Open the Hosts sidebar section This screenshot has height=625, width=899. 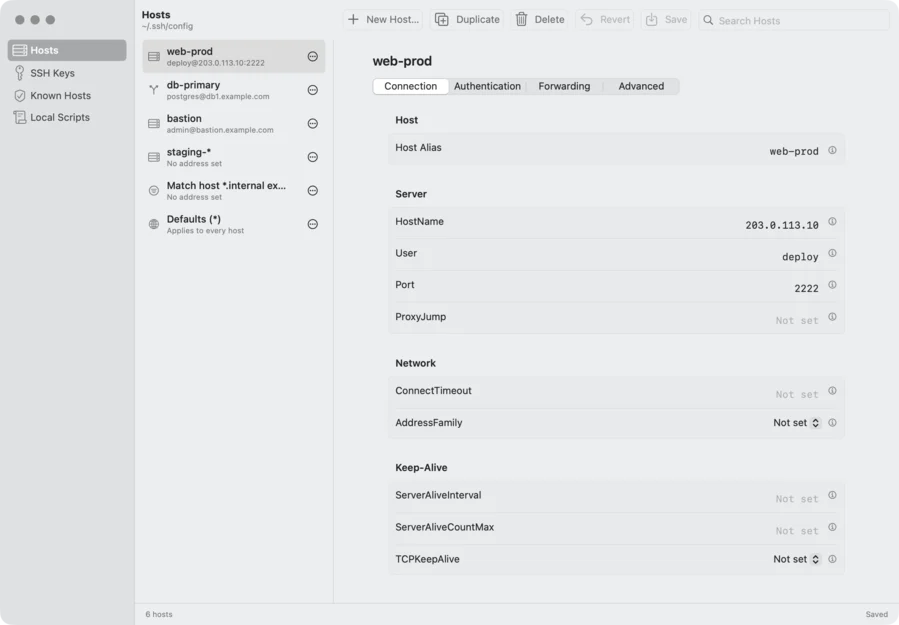[x=67, y=50]
